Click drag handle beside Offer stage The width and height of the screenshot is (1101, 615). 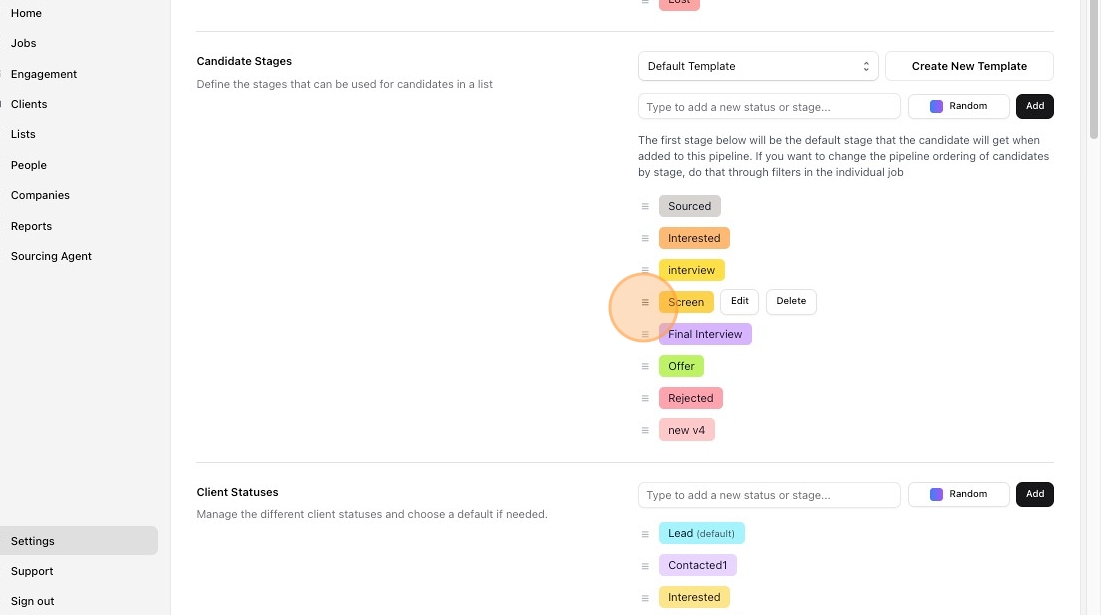pyautogui.click(x=645, y=366)
